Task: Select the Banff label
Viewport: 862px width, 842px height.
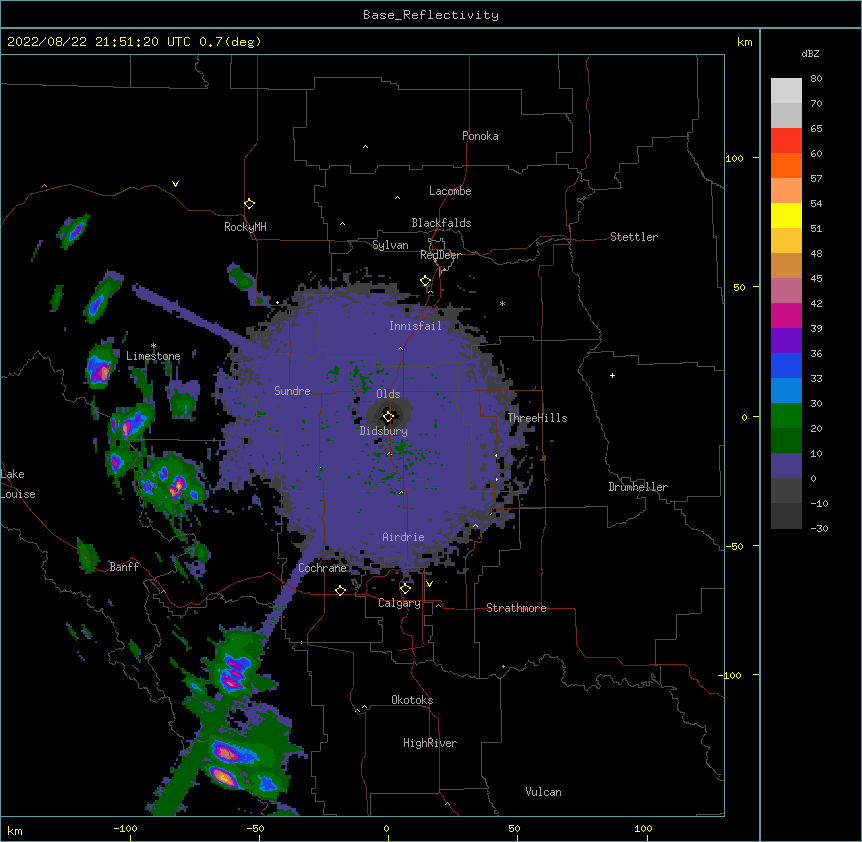Action: tap(124, 567)
